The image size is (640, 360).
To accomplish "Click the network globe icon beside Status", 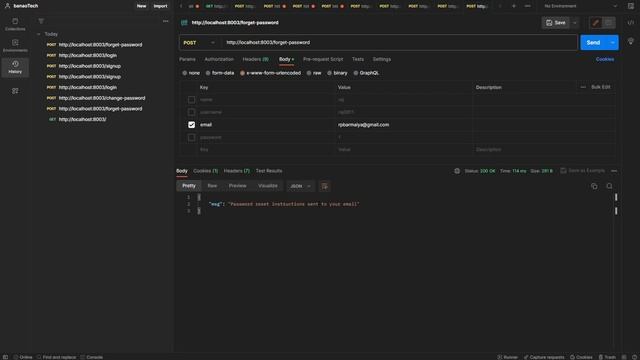I will (457, 171).
